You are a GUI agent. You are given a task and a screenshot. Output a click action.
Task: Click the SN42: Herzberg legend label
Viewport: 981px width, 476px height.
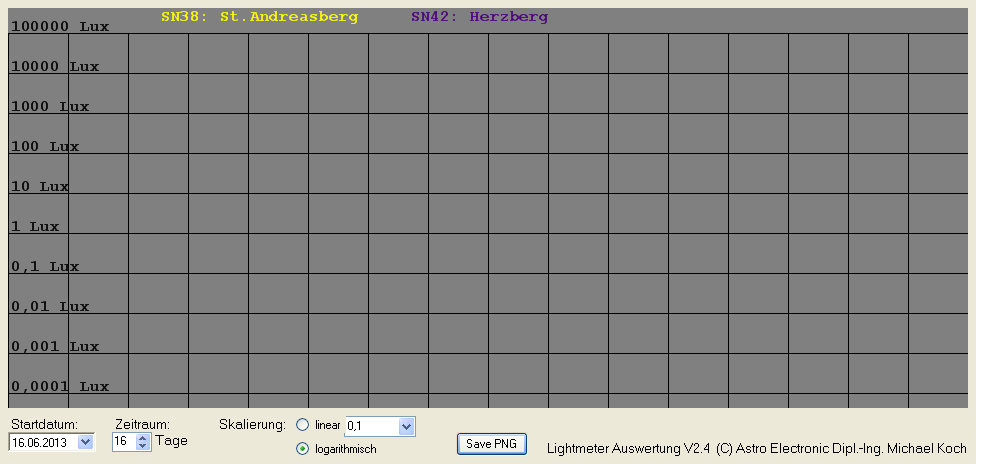(479, 17)
